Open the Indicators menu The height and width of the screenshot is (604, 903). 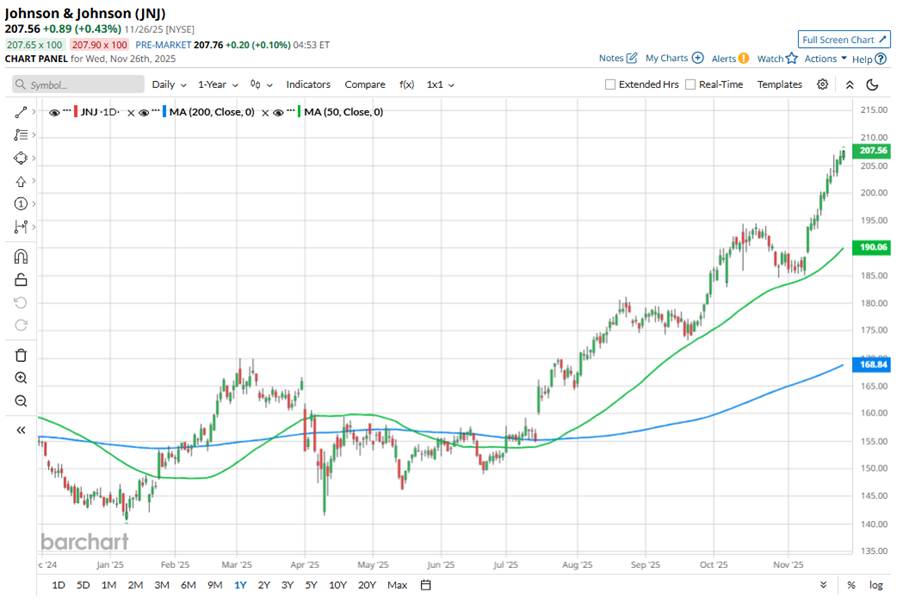click(x=307, y=85)
